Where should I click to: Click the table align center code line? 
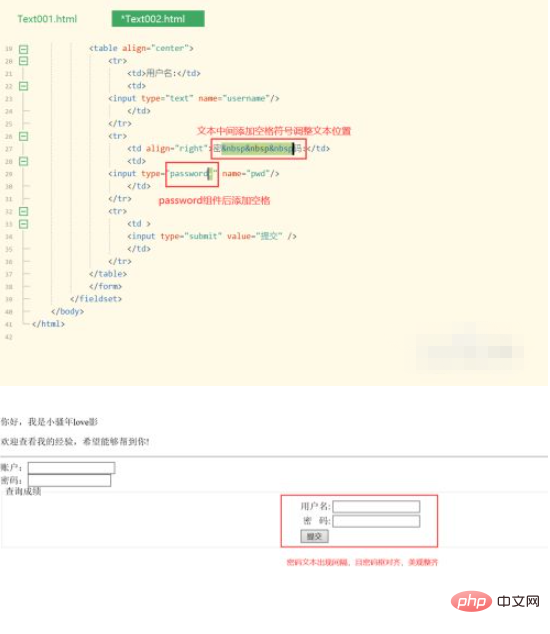click(x=141, y=48)
